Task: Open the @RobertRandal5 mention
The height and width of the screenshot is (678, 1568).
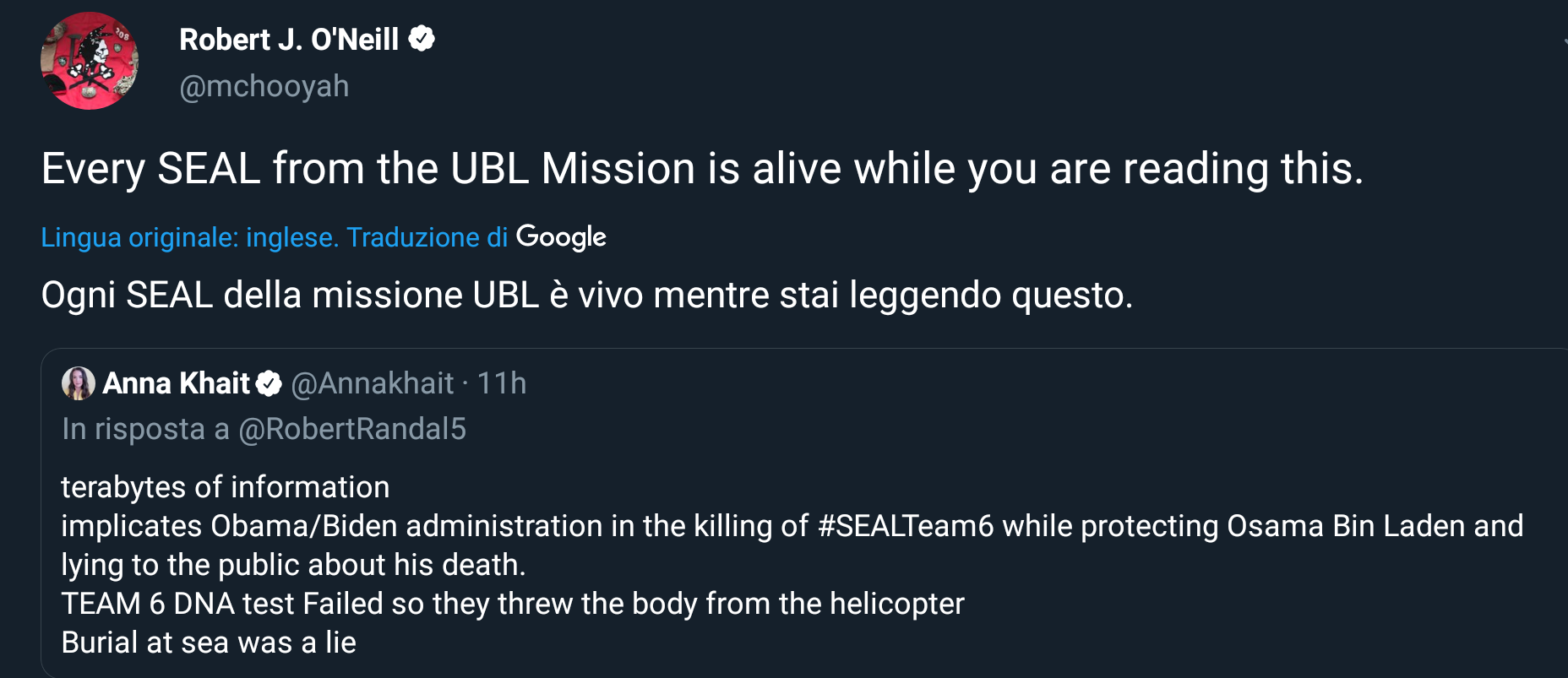Action: (x=352, y=429)
